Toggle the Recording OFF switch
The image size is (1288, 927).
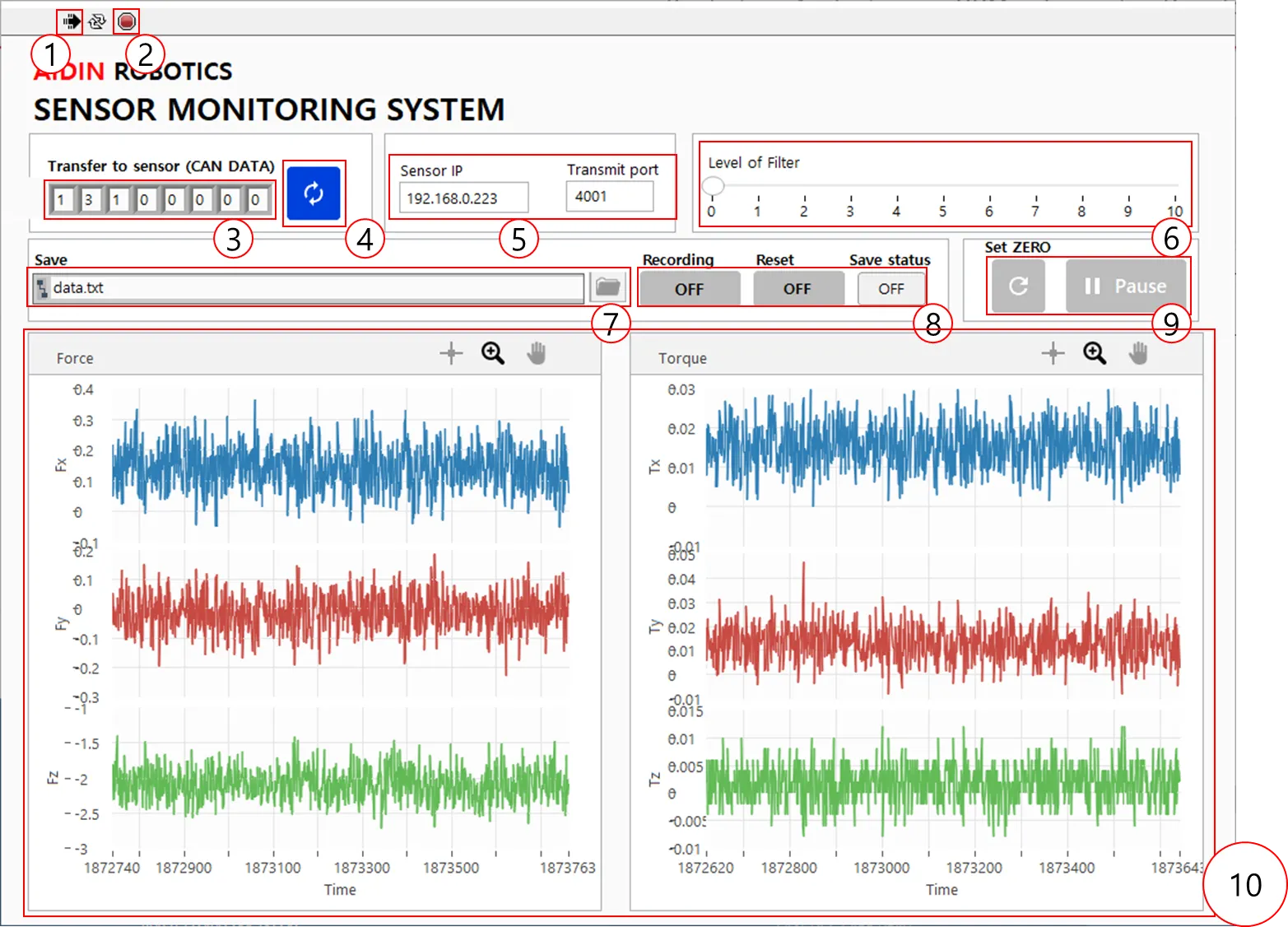(x=689, y=289)
